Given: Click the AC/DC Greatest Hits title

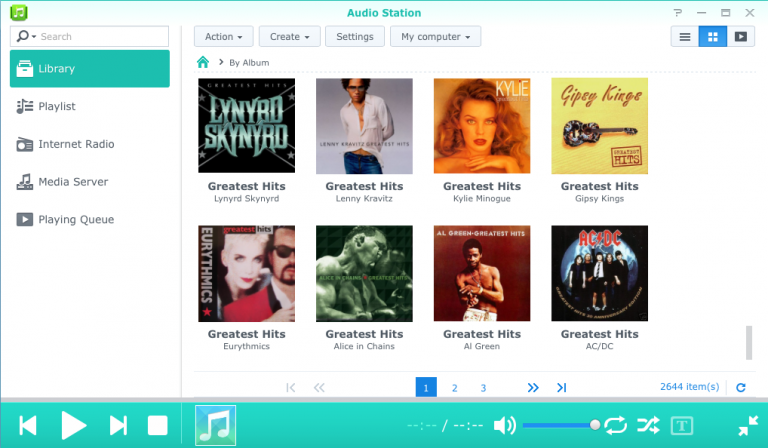Looking at the screenshot, I should (600, 334).
